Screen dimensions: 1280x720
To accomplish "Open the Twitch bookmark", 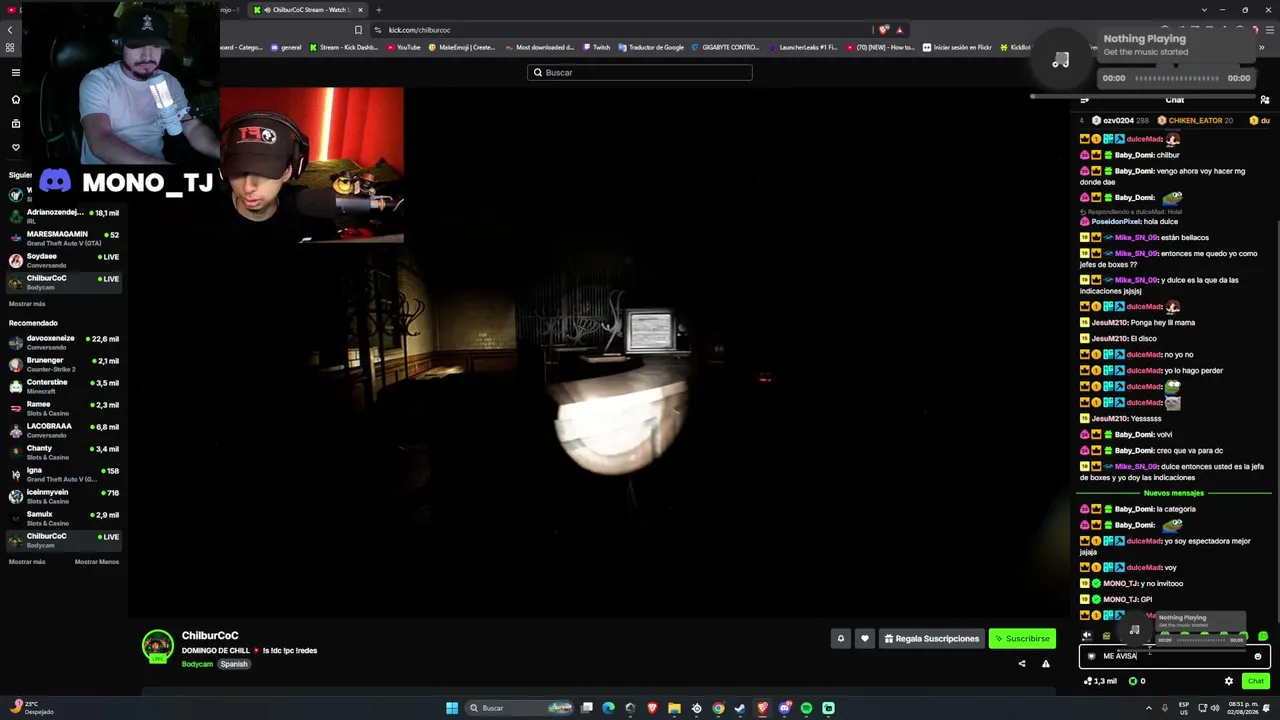I will click(x=596, y=47).
